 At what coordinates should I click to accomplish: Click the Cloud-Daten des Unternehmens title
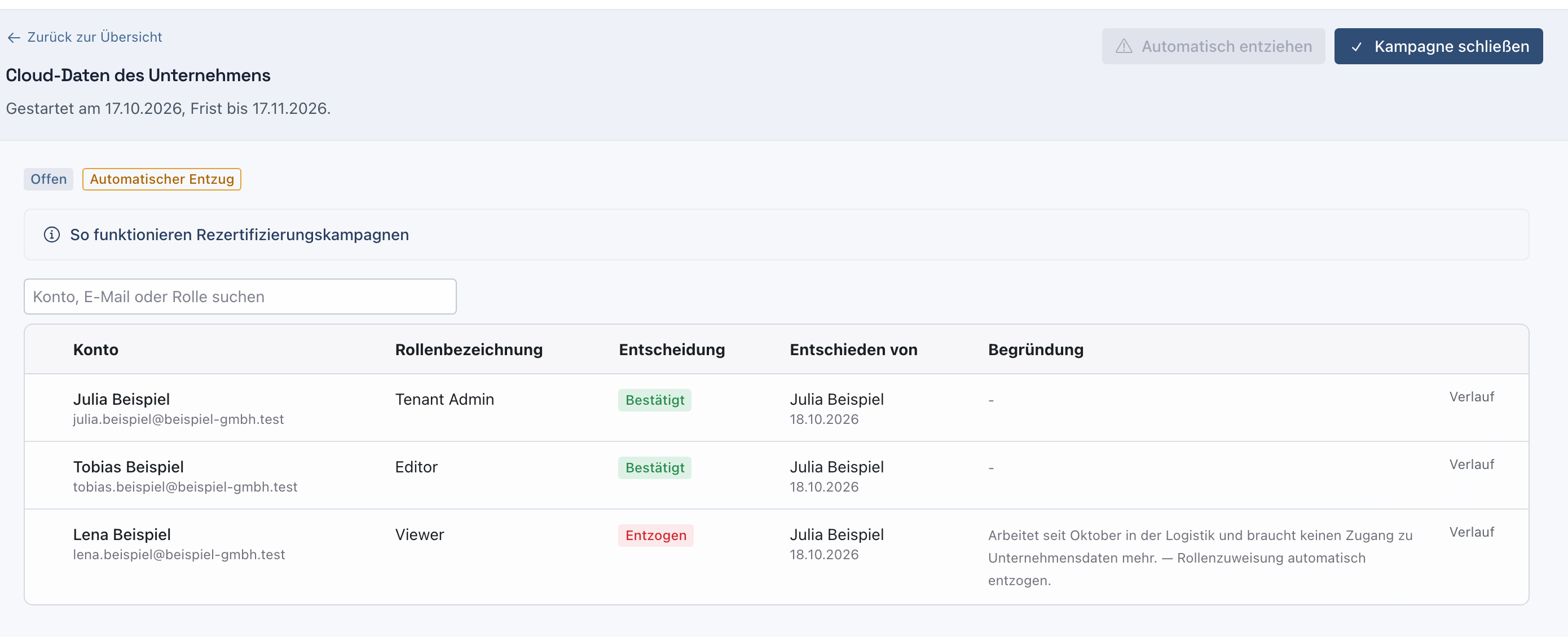[x=138, y=76]
